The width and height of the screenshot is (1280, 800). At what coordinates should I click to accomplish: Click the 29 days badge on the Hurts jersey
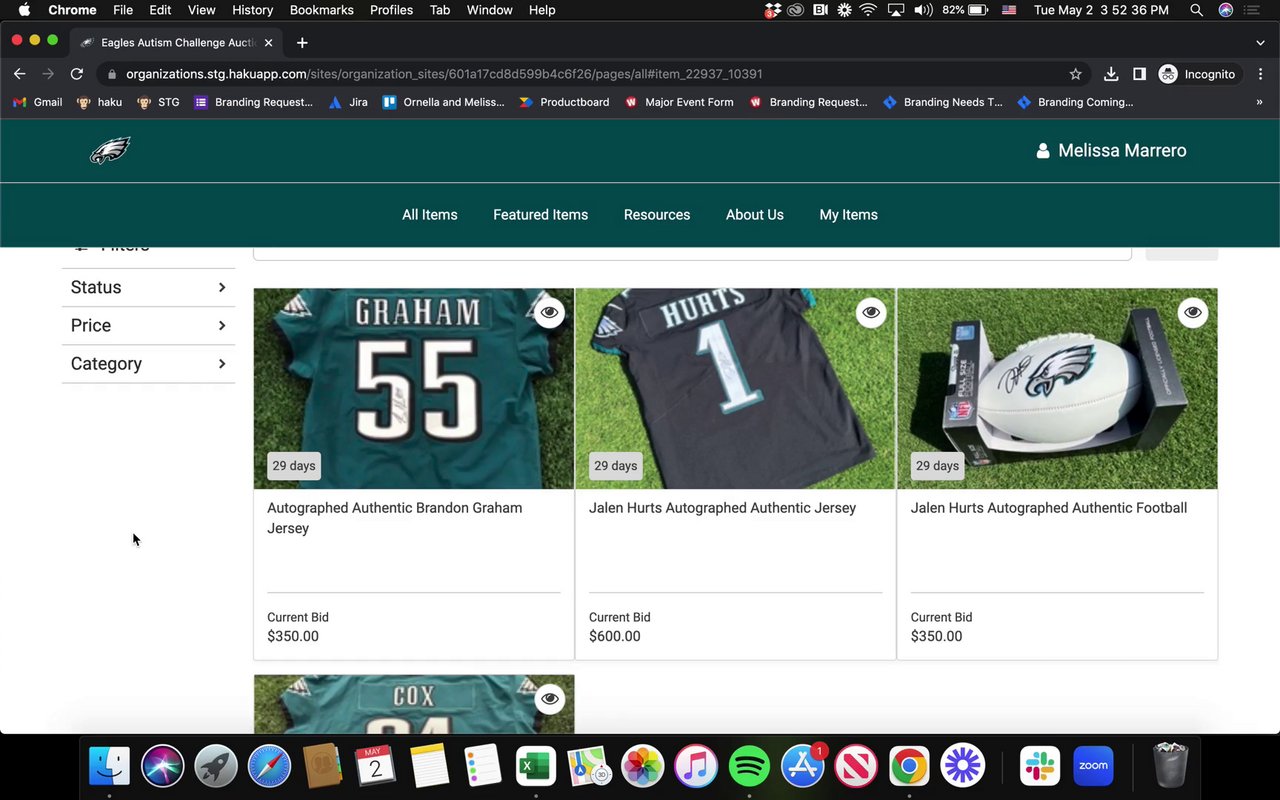[616, 466]
